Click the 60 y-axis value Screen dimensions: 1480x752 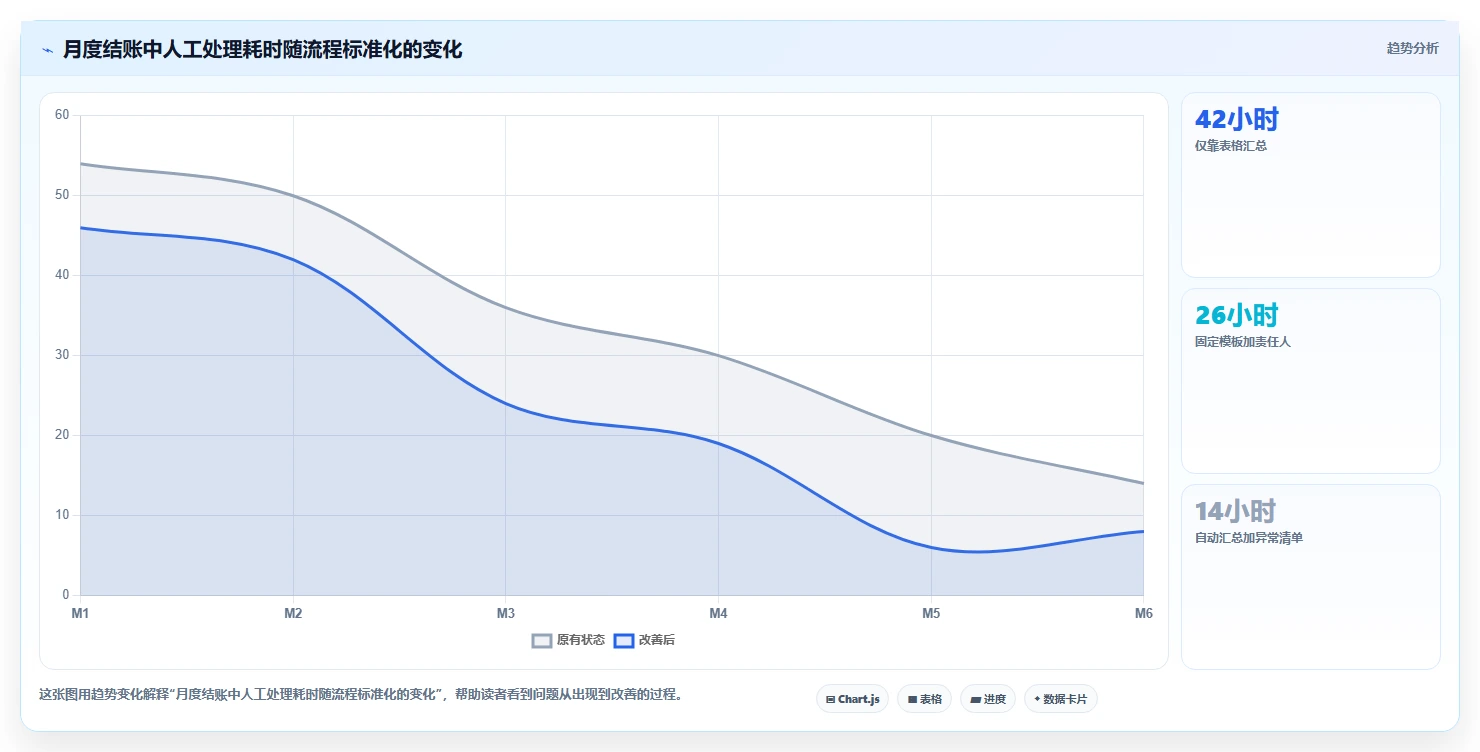(62, 115)
